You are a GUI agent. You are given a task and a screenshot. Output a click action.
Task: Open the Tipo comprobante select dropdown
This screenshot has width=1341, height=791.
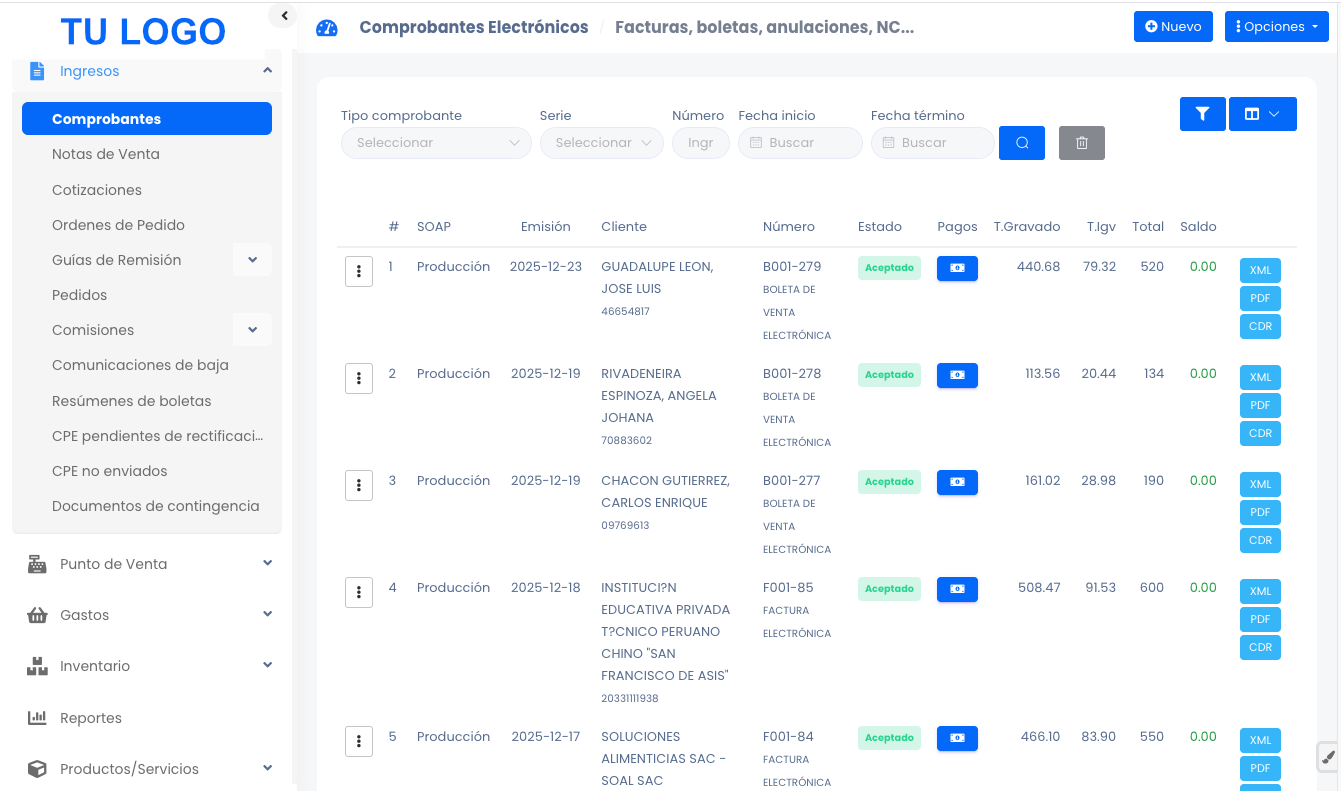[x=437, y=143]
